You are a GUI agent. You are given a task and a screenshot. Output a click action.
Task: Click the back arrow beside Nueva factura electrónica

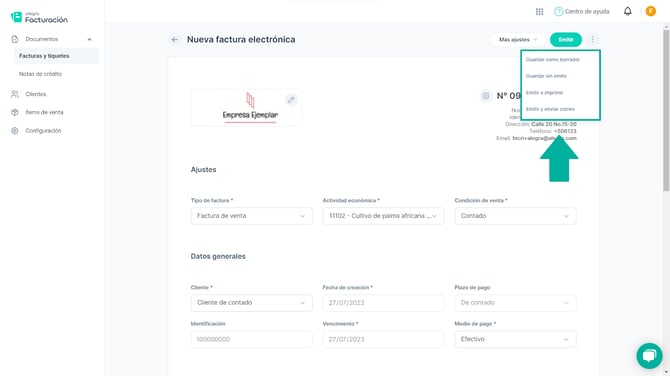point(174,40)
